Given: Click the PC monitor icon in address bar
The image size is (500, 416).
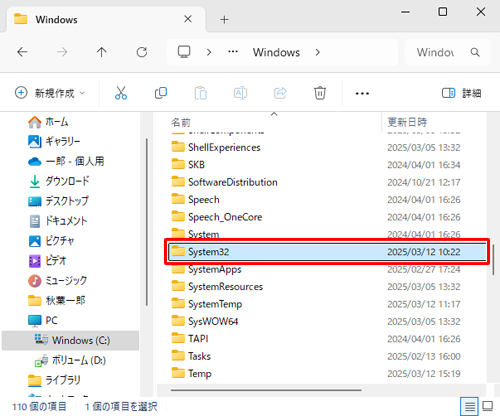Looking at the screenshot, I should click(x=184, y=52).
